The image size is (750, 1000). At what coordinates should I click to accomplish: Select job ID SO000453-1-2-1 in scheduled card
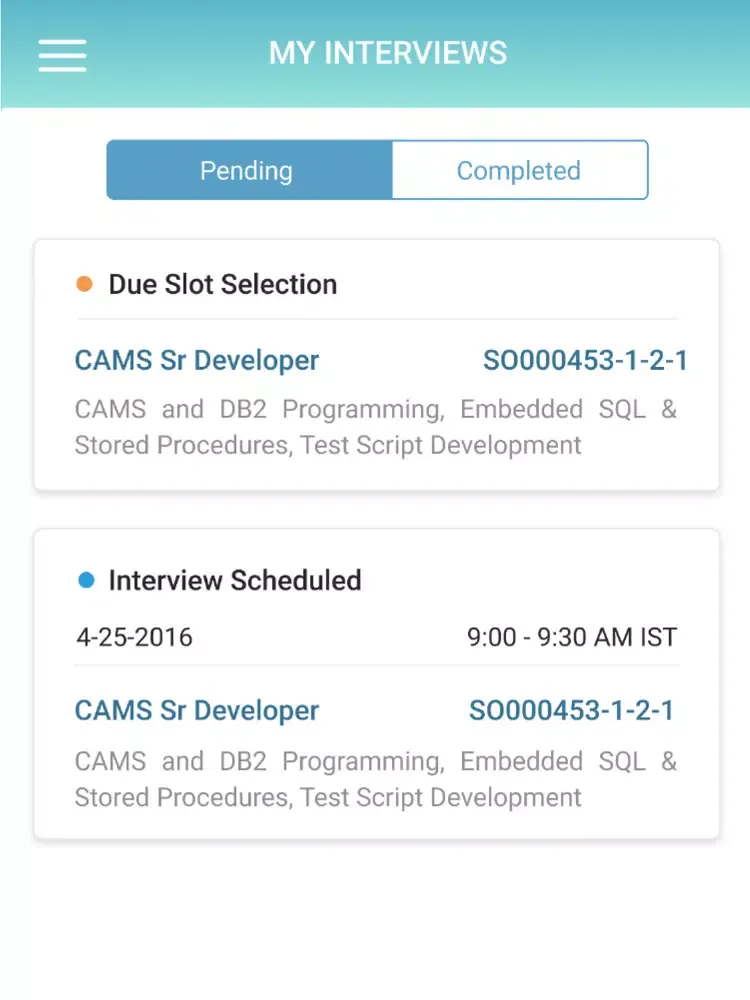tap(571, 710)
